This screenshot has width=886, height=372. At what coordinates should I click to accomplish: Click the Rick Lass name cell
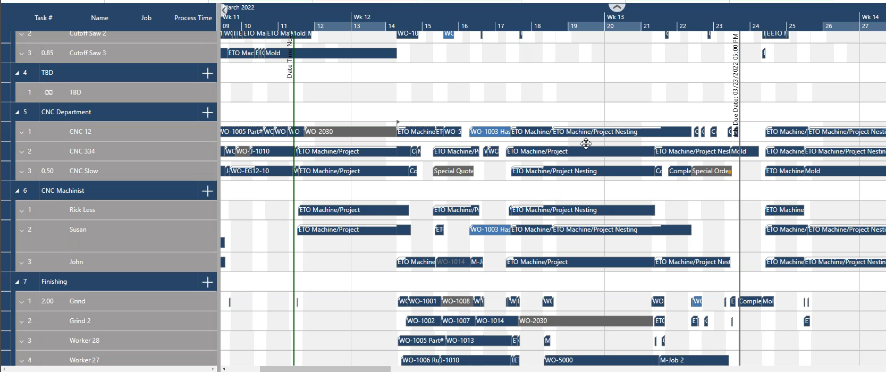[x=82, y=210]
